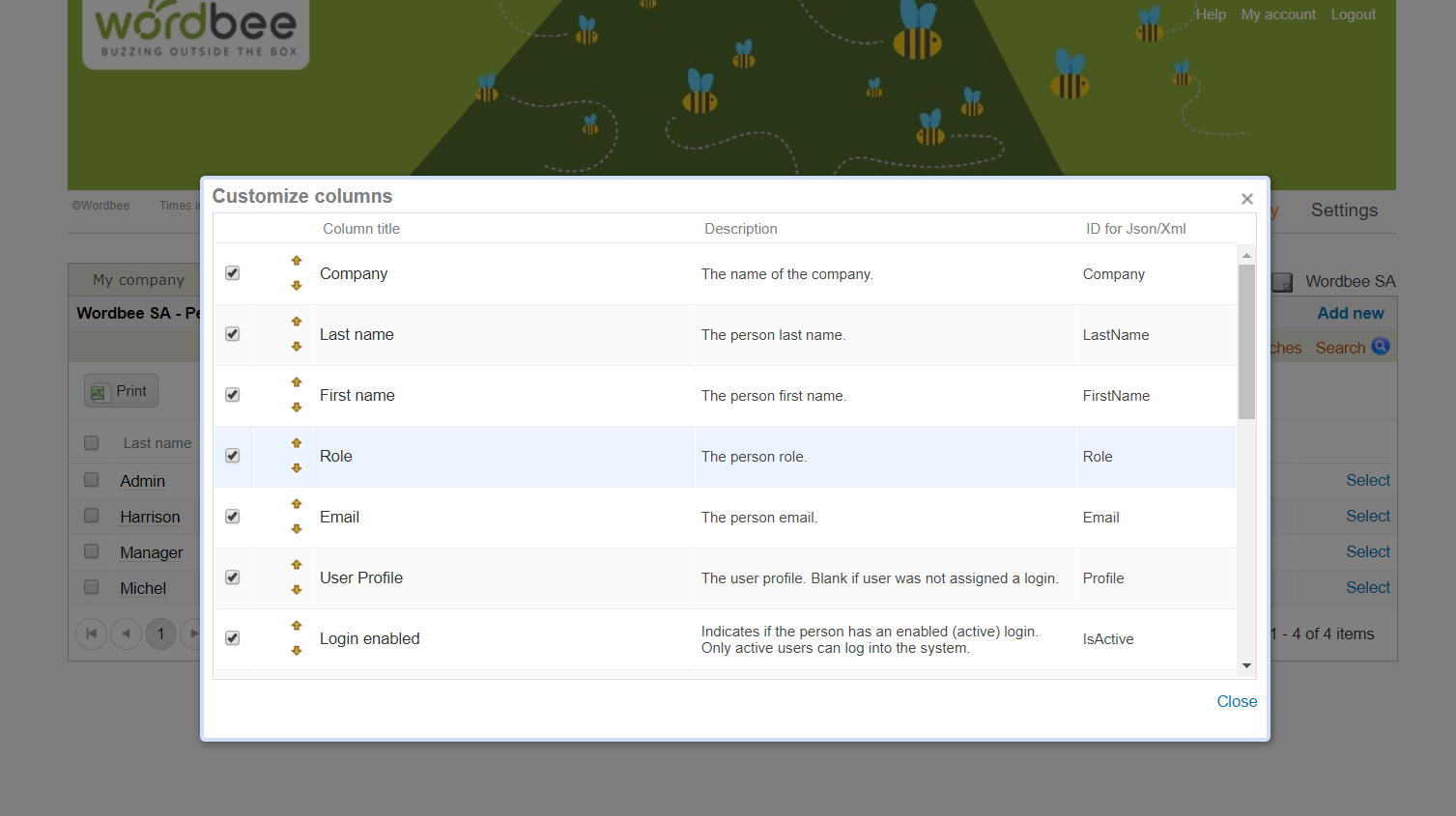1456x816 pixels.
Task: Move Role column down with arrow
Action: (x=297, y=468)
